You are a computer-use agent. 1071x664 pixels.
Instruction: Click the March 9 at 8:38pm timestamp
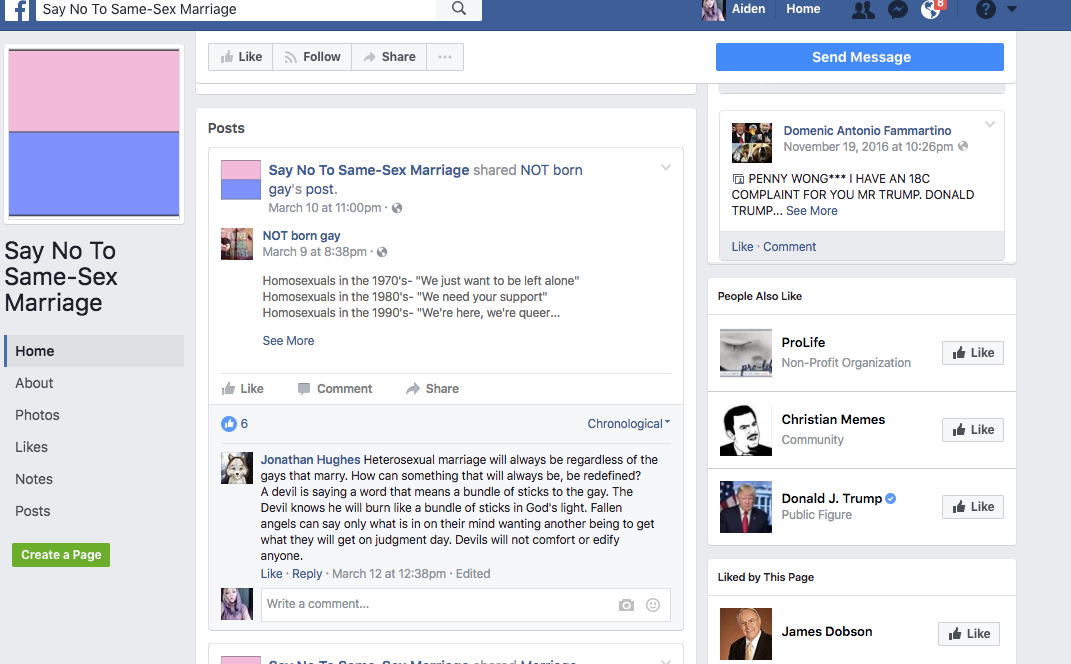tap(314, 252)
